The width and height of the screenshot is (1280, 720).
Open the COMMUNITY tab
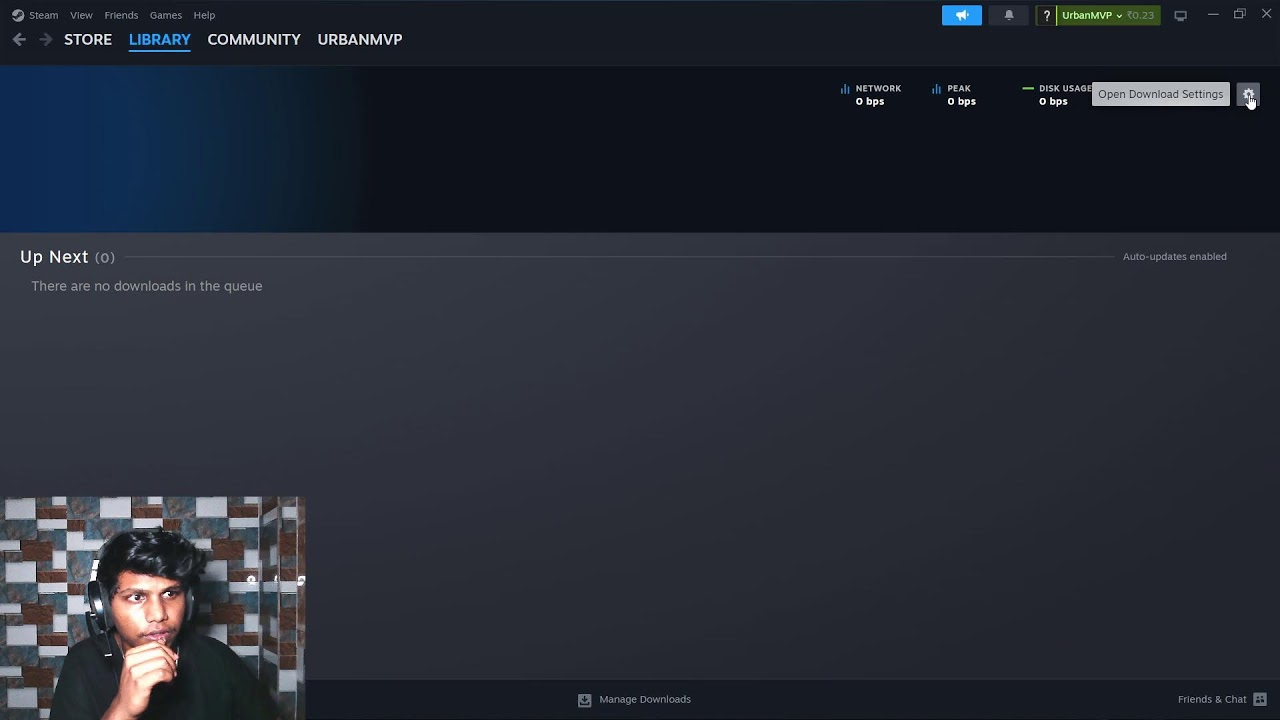click(x=254, y=40)
